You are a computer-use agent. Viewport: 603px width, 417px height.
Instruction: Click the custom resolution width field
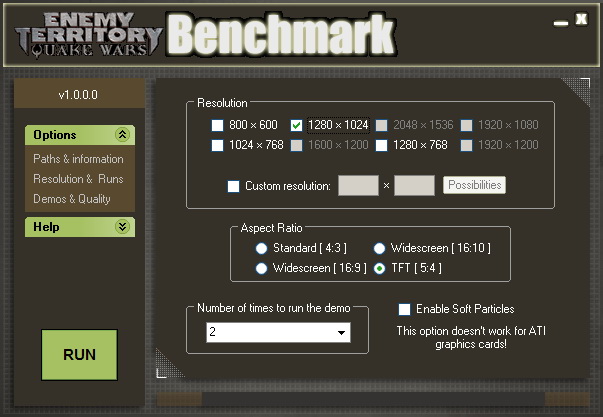pyautogui.click(x=358, y=185)
